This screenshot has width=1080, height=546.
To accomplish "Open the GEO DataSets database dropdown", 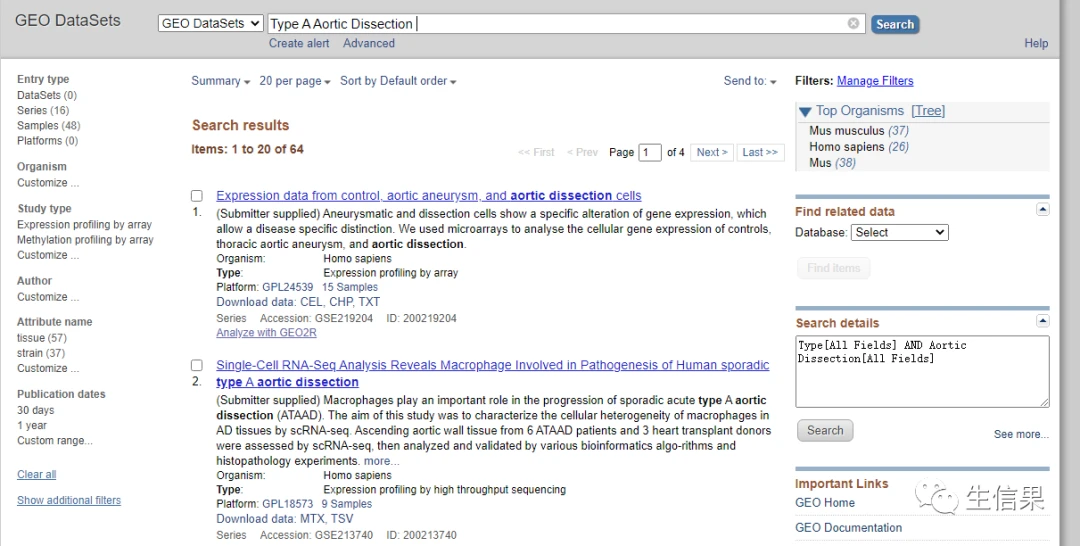I will pyautogui.click(x=211, y=23).
